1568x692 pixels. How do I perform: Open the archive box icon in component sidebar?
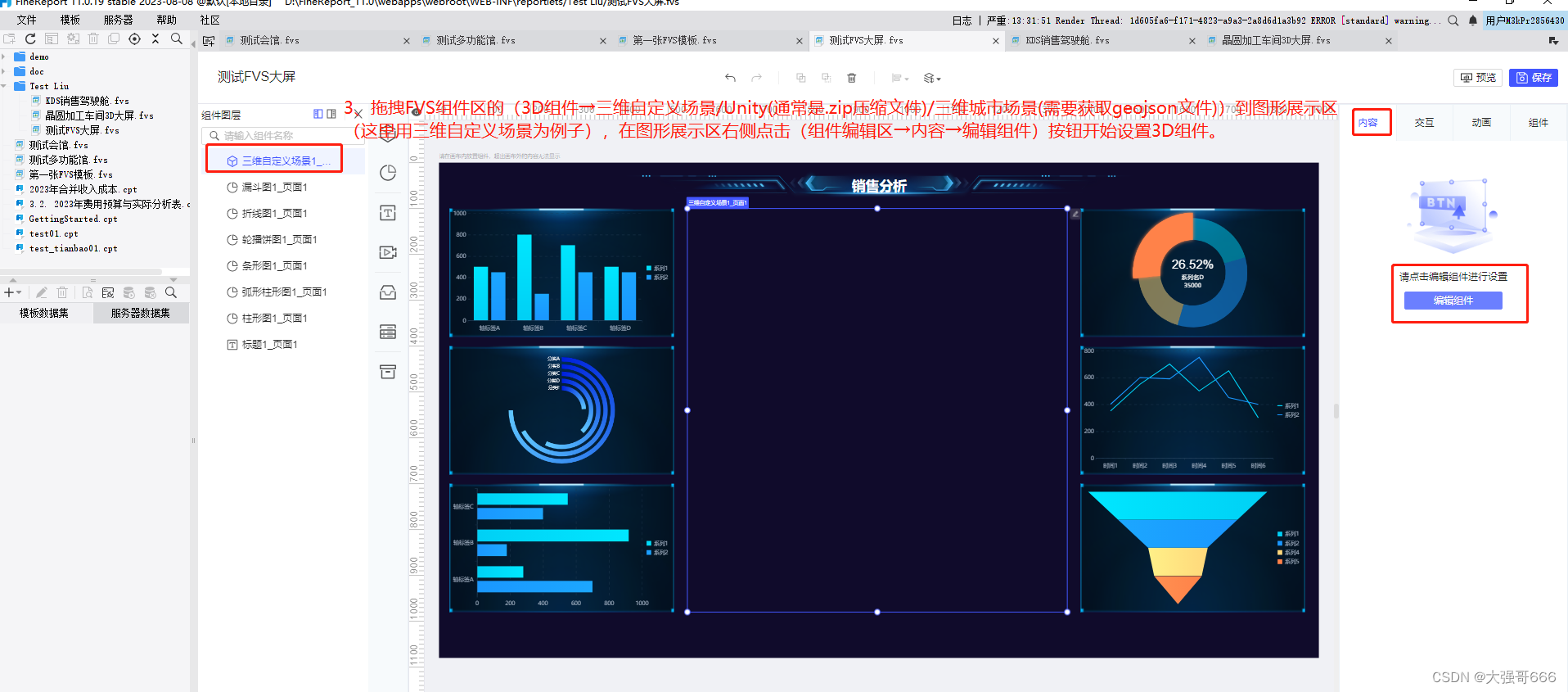[x=388, y=372]
